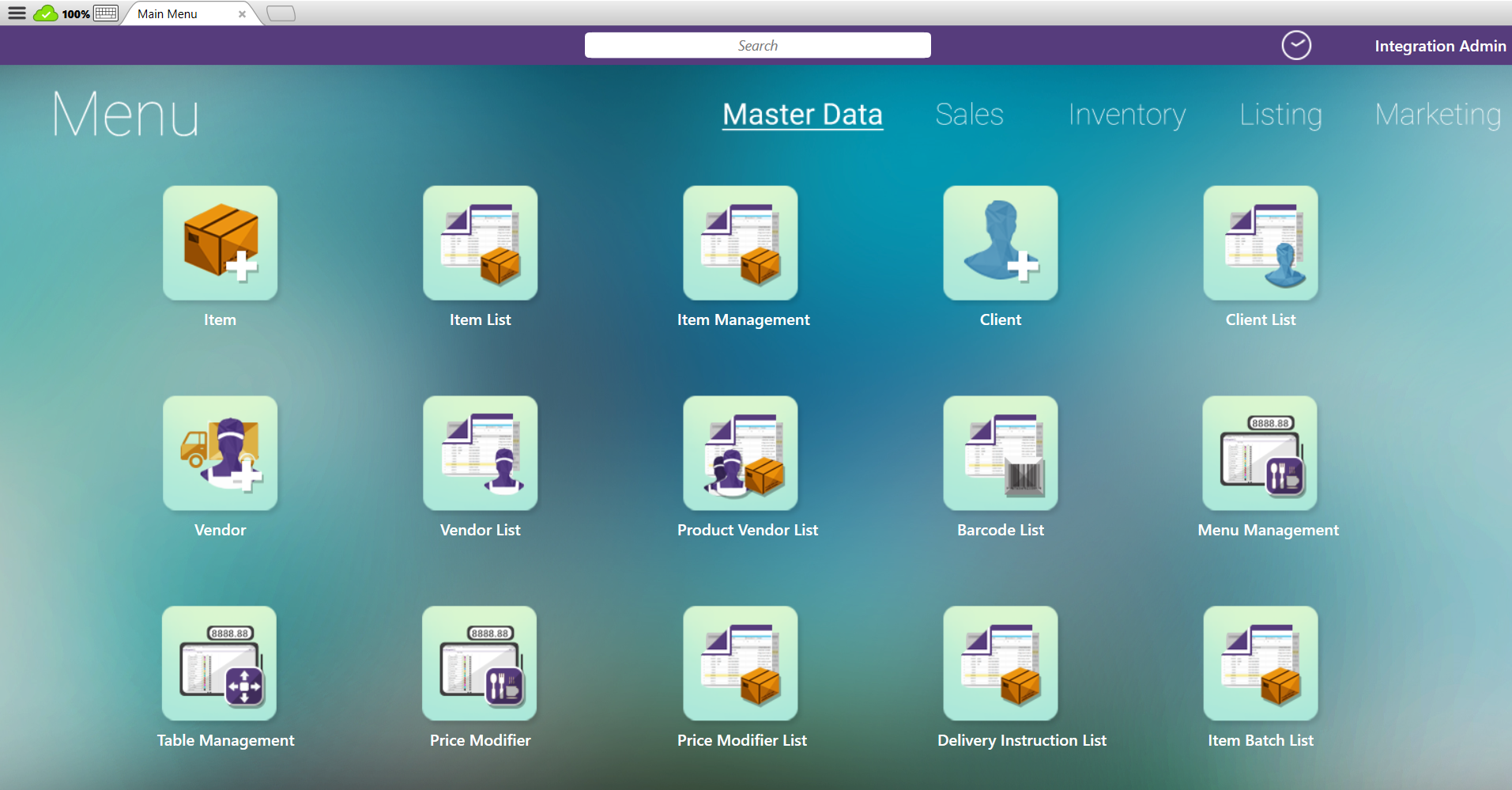Select the Master Data tab
The image size is (1512, 790).
click(802, 115)
